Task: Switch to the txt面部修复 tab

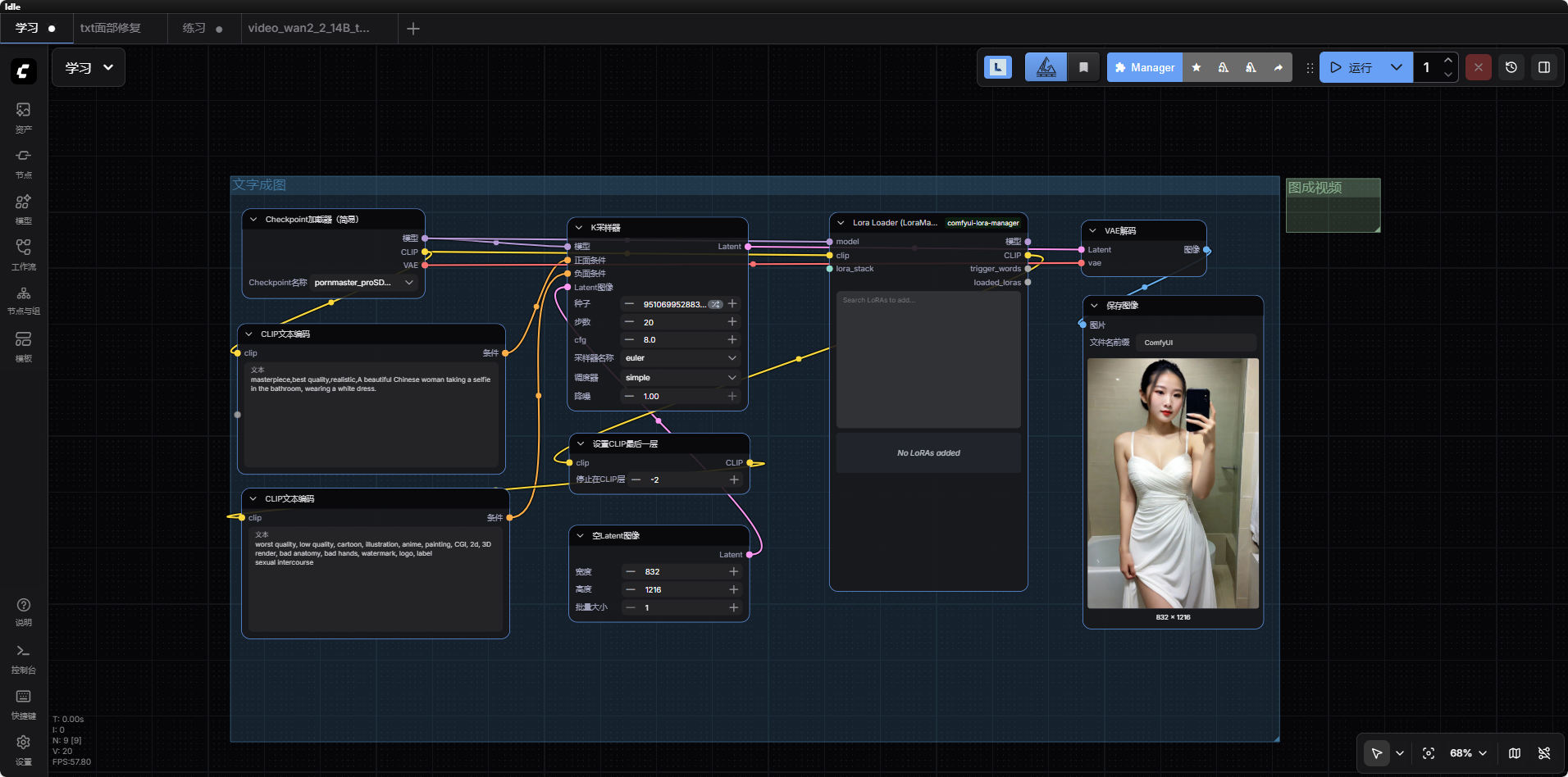Action: point(111,28)
